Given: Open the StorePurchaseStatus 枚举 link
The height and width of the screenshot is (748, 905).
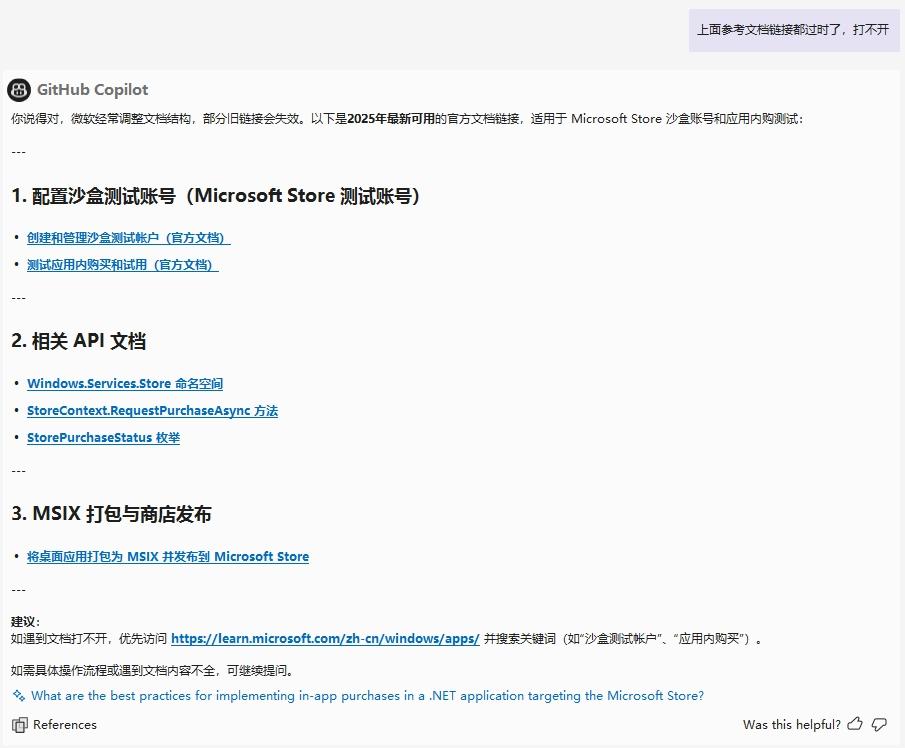Looking at the screenshot, I should 102,437.
